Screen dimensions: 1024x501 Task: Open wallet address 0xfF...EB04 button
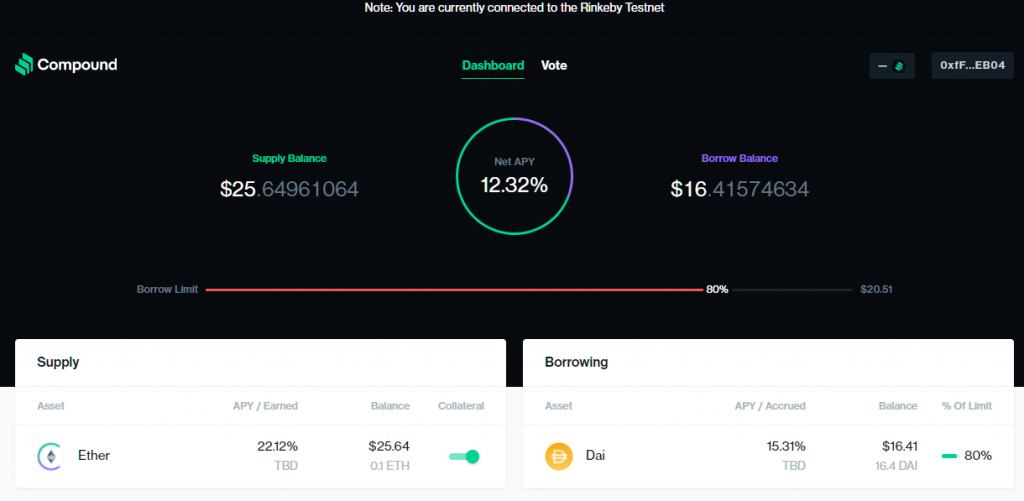point(972,66)
